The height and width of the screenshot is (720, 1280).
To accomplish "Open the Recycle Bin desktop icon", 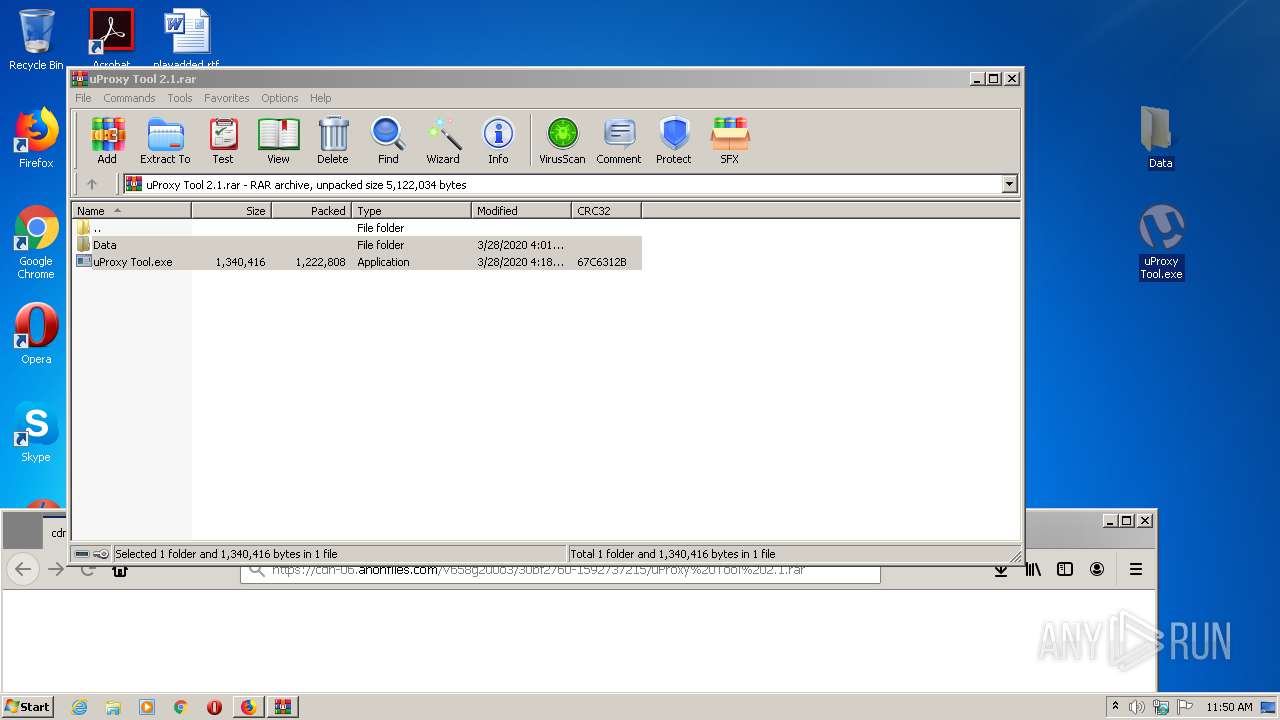I will [36, 40].
